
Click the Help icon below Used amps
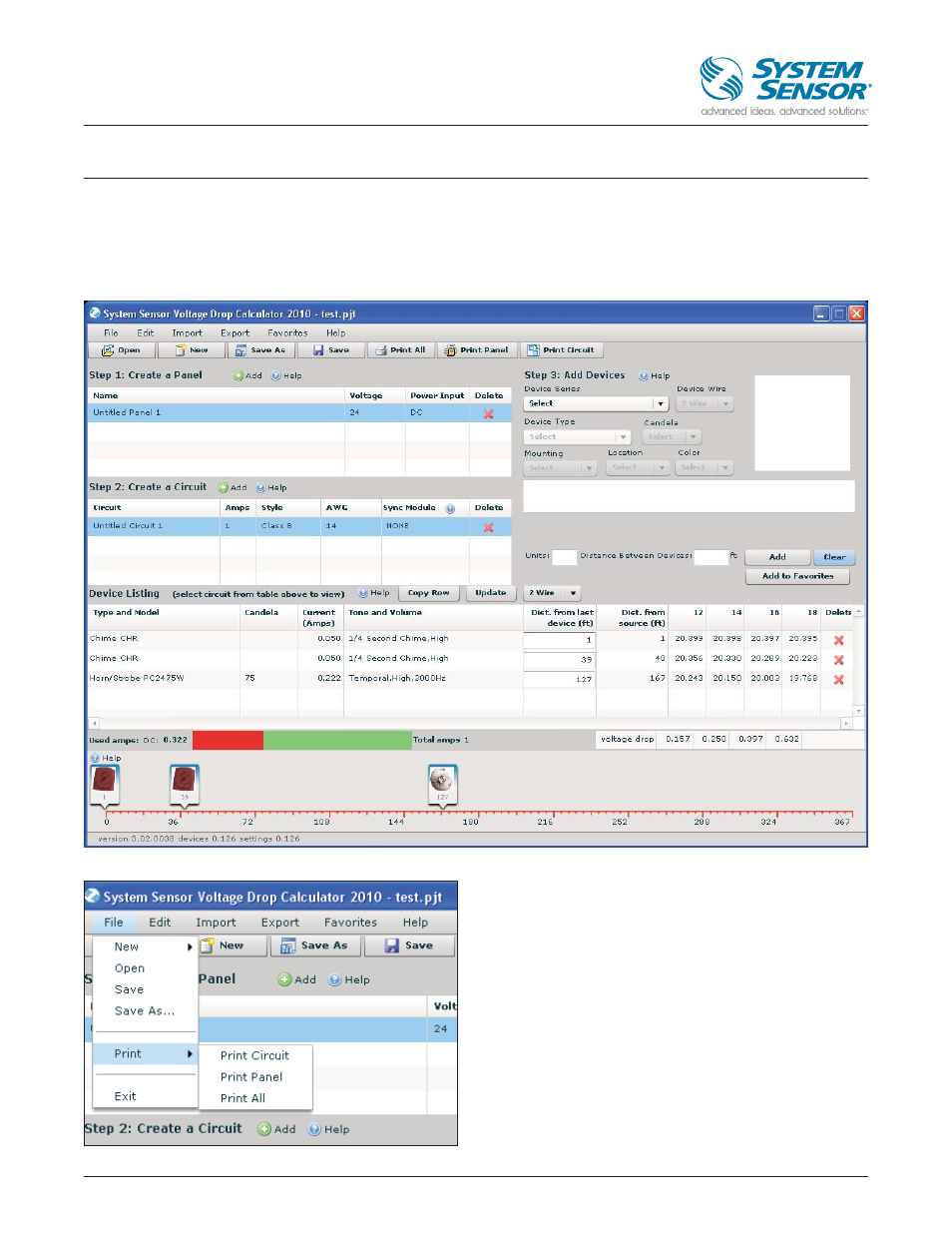pyautogui.click(x=96, y=759)
